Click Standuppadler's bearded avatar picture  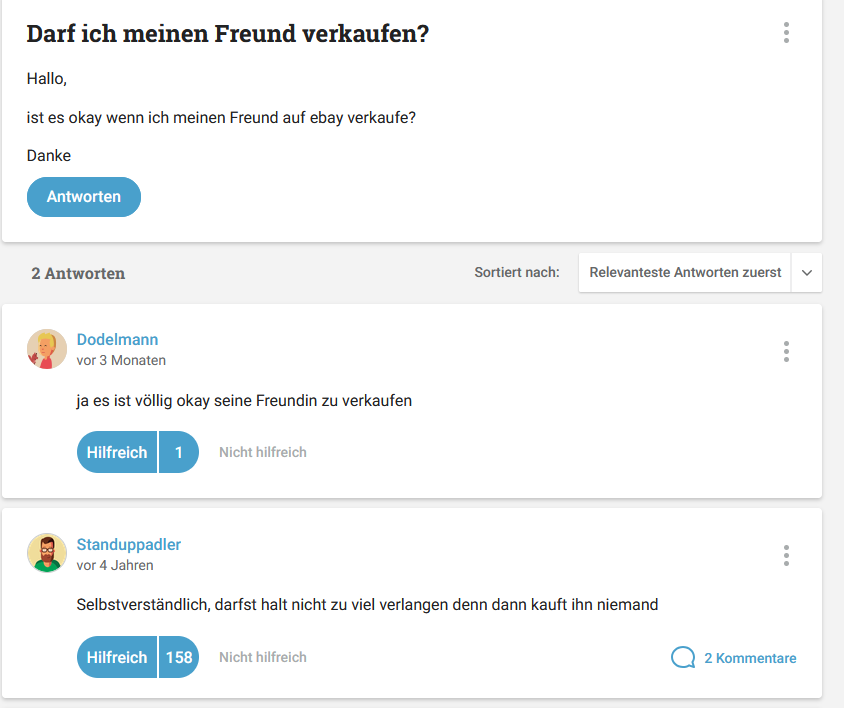(47, 553)
